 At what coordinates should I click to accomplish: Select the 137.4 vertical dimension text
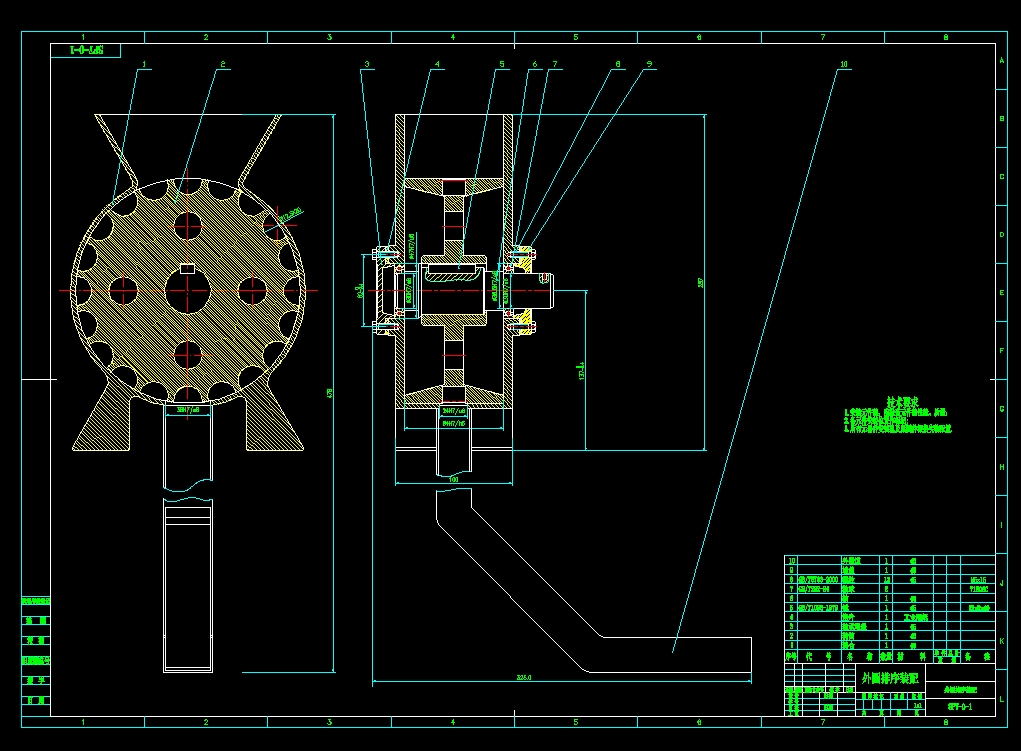(581, 371)
